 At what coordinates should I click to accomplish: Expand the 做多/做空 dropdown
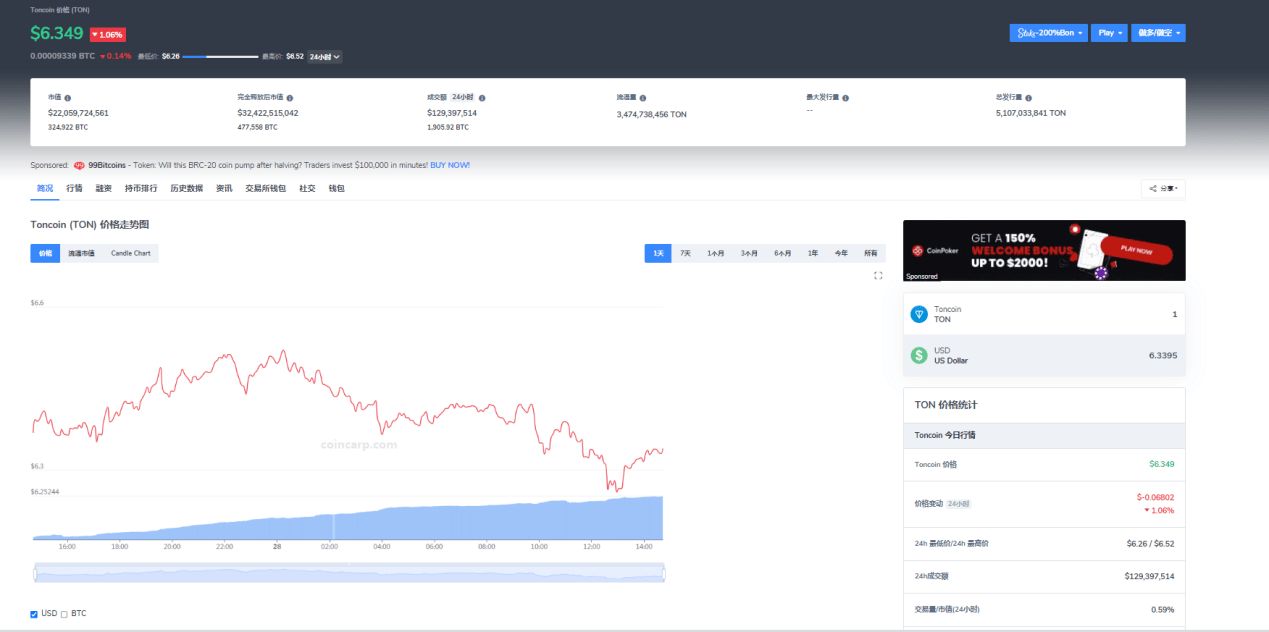point(1158,33)
